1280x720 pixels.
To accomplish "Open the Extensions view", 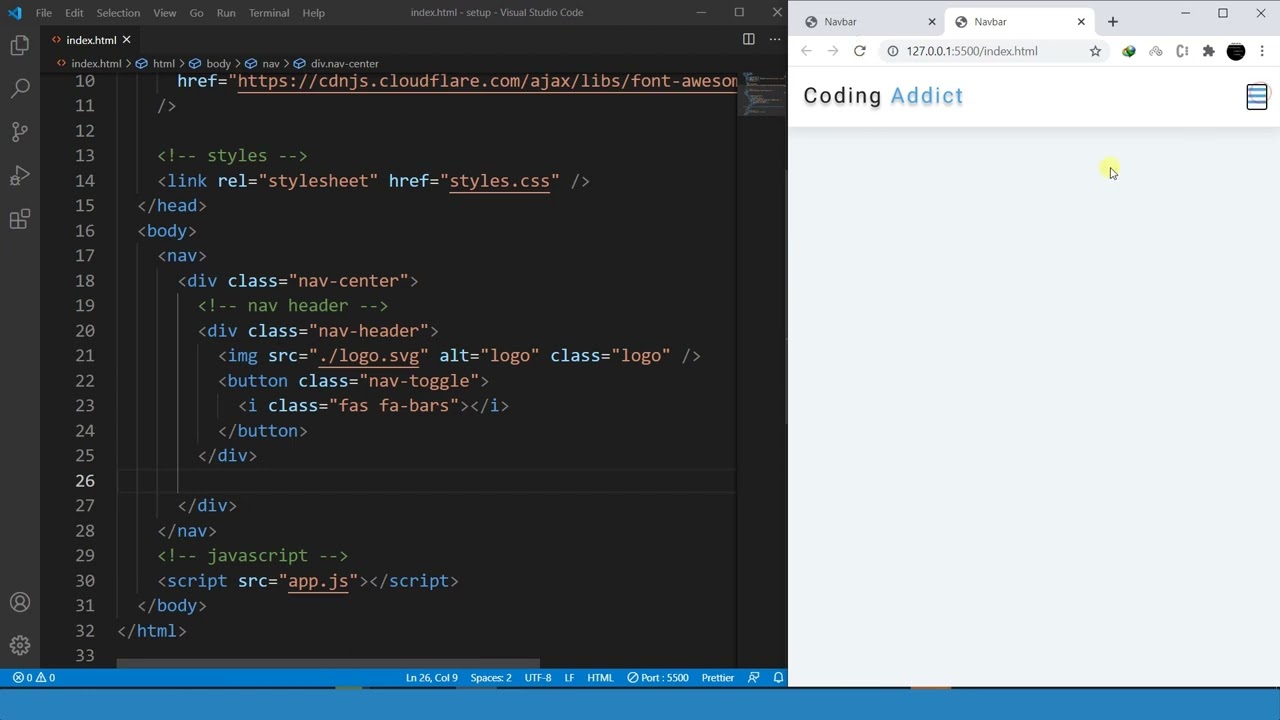I will pyautogui.click(x=19, y=220).
